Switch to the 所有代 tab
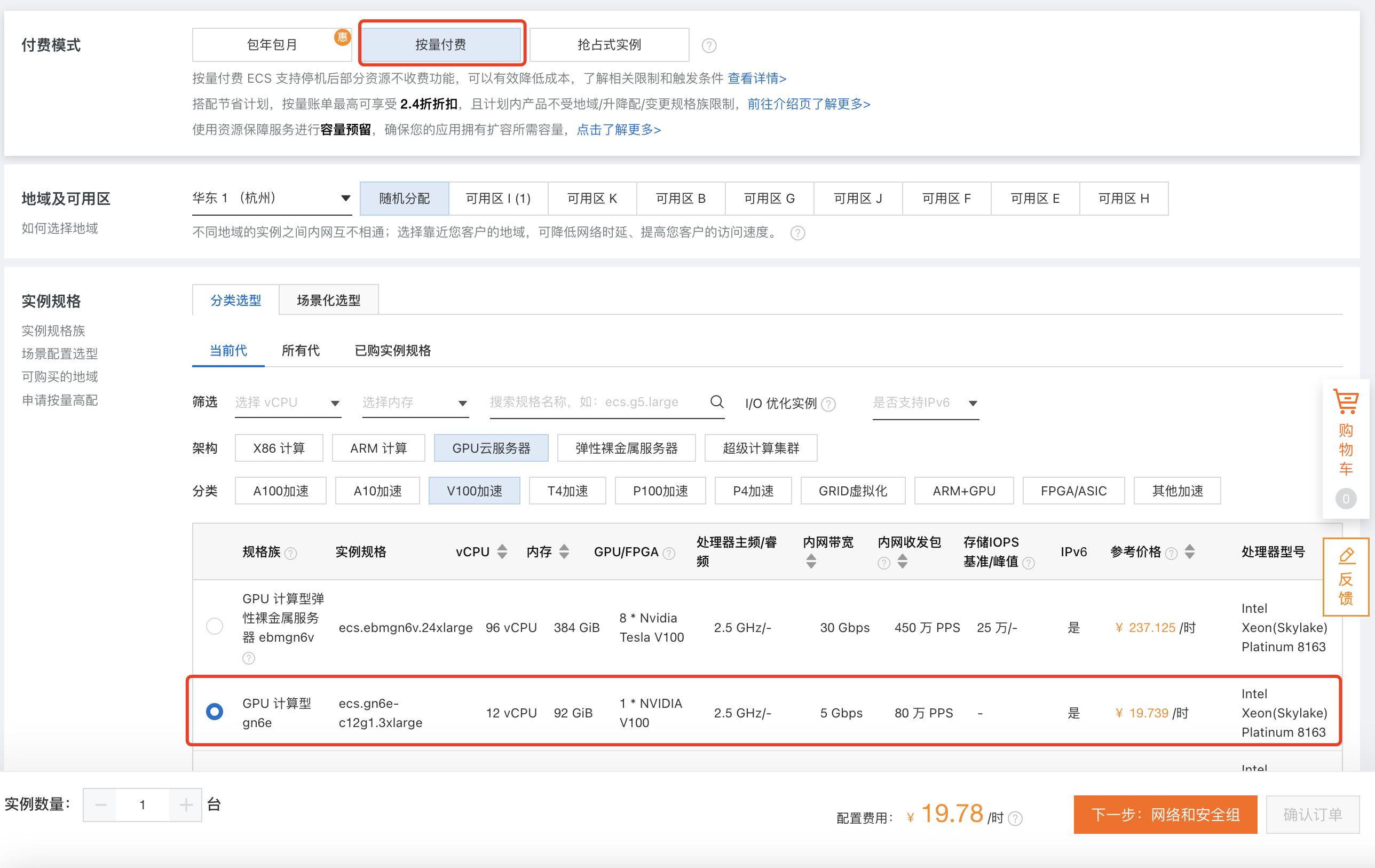This screenshot has height=868, width=1375. pos(301,351)
